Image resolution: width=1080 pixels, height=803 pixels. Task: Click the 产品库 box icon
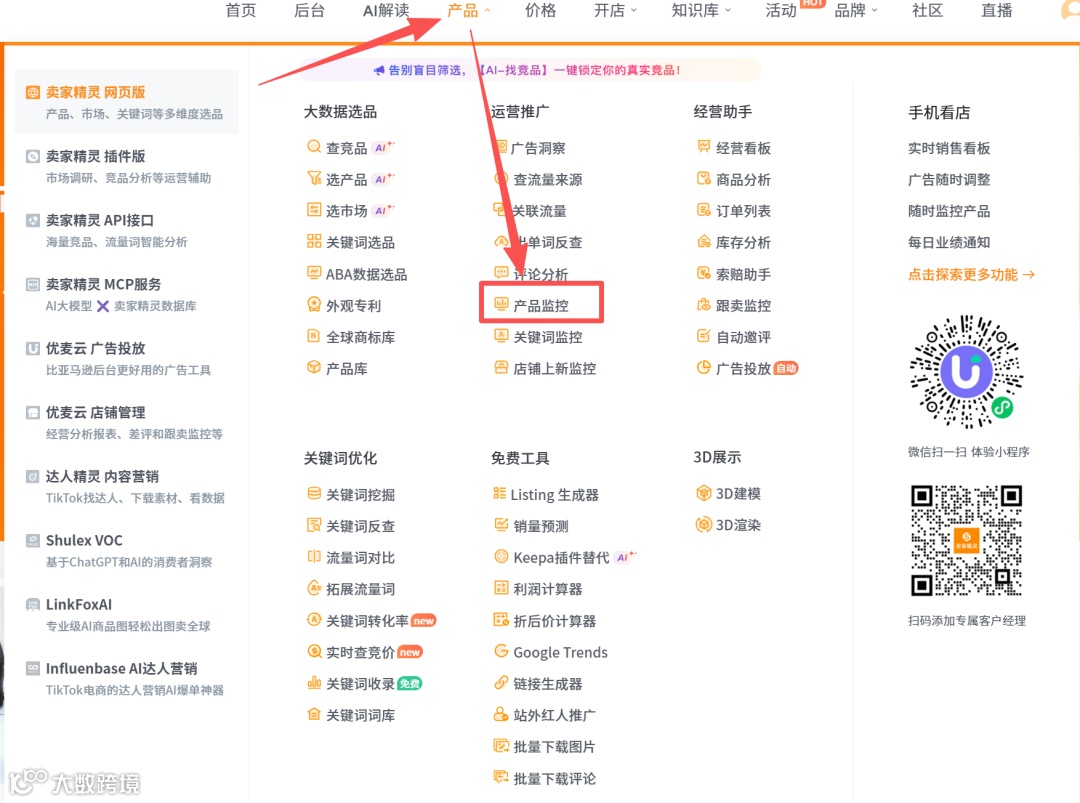(313, 368)
